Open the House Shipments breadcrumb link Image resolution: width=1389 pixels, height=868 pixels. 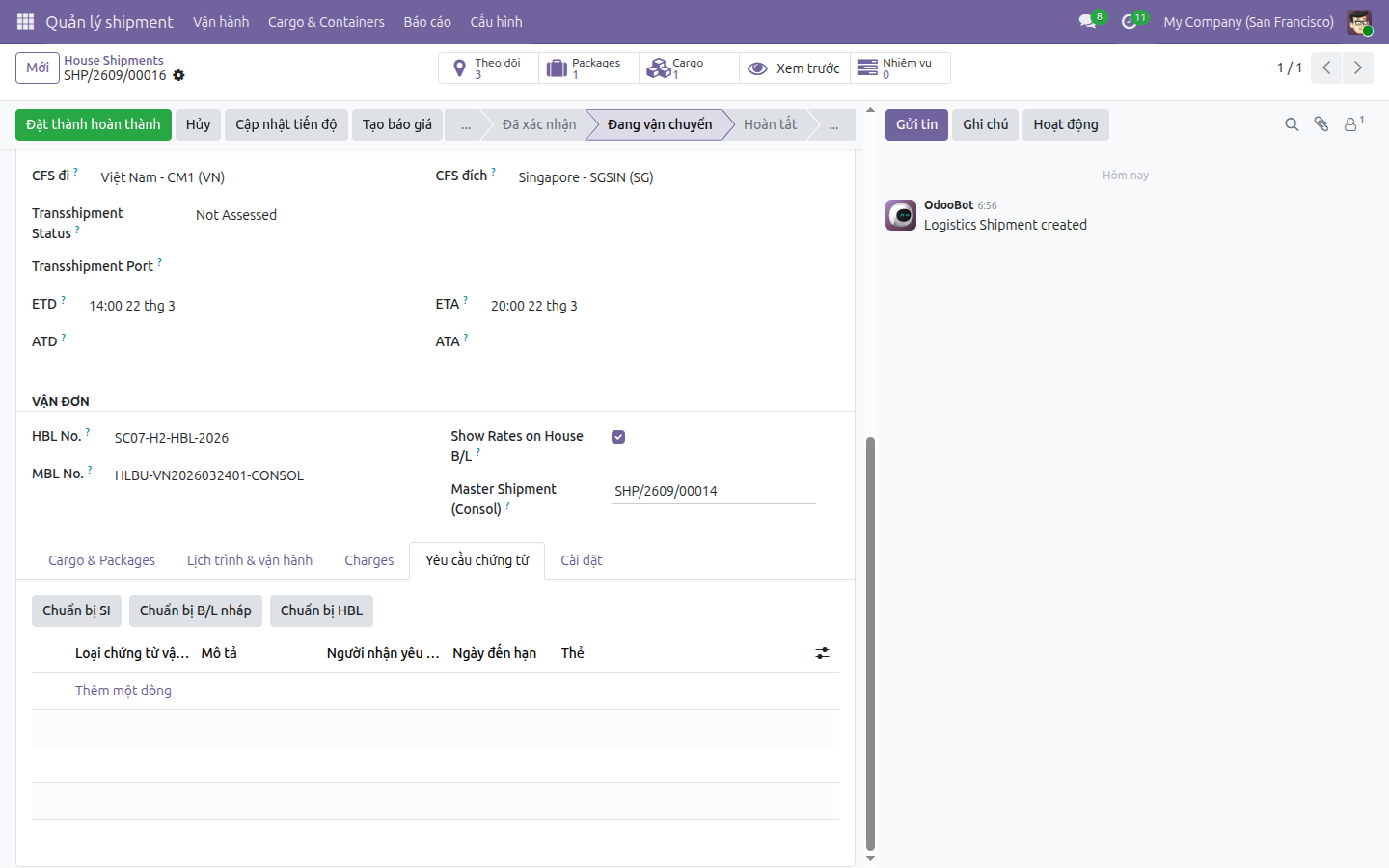click(114, 60)
